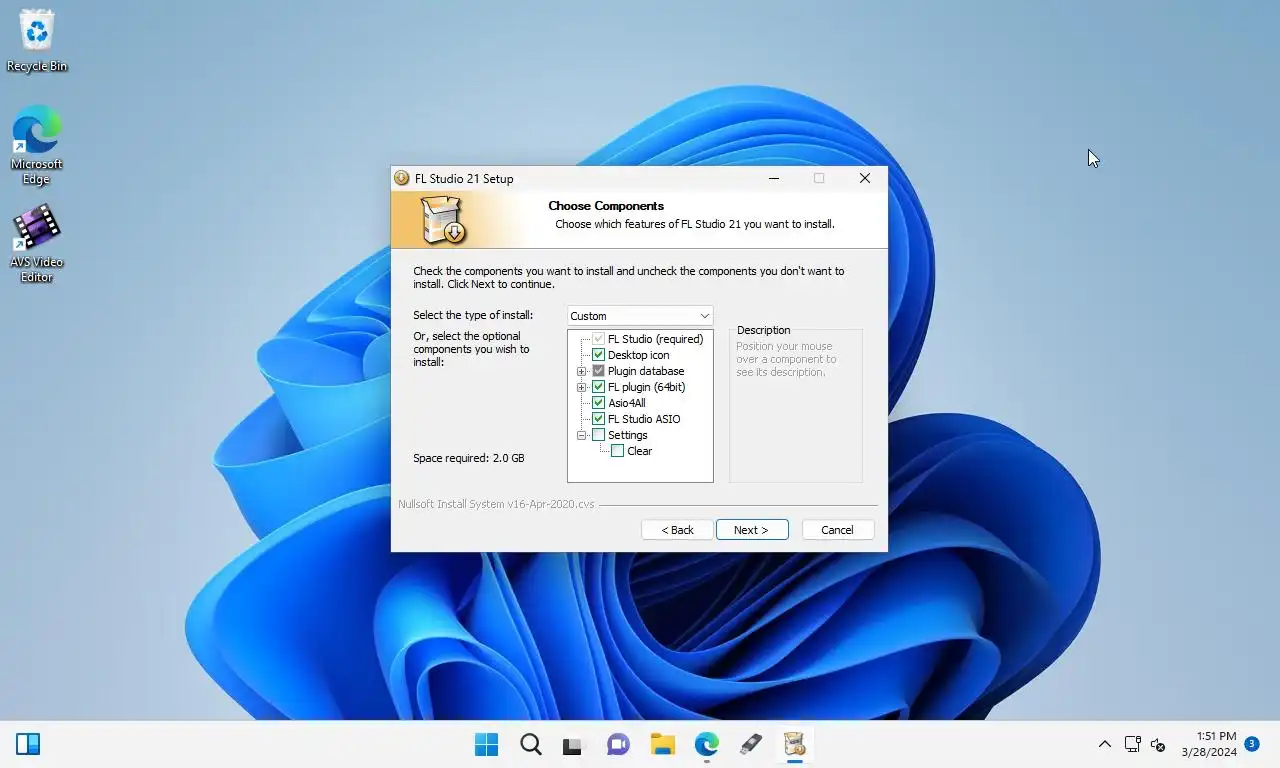Launch the Chat app from the taskbar
The width and height of the screenshot is (1280, 768).
618,744
